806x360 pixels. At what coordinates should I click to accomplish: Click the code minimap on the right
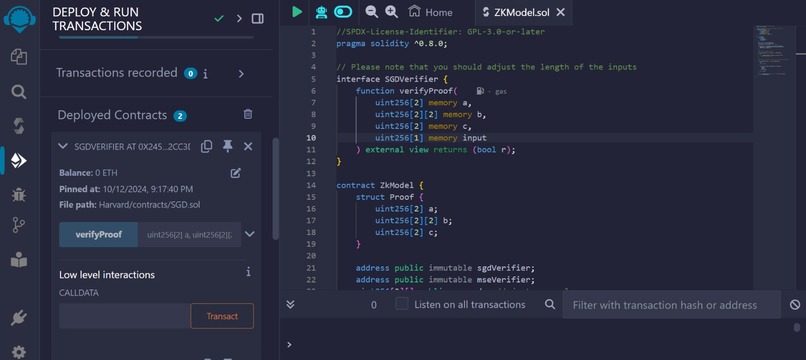pyautogui.click(x=774, y=50)
